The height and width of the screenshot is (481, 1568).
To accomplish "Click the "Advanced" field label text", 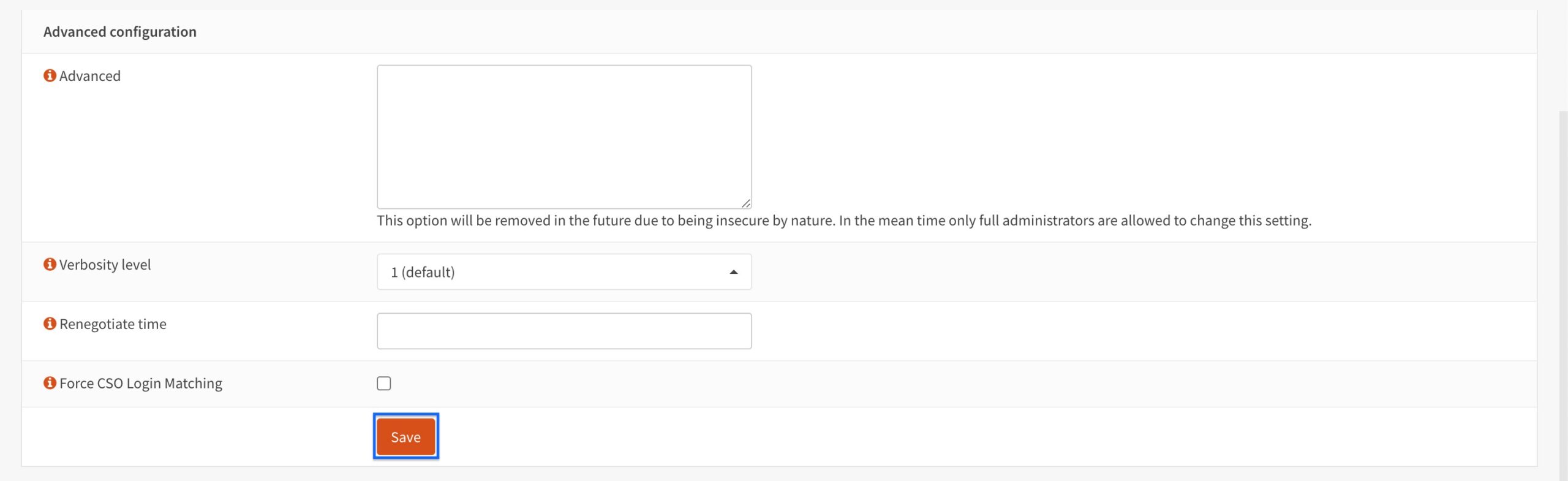I will (90, 76).
